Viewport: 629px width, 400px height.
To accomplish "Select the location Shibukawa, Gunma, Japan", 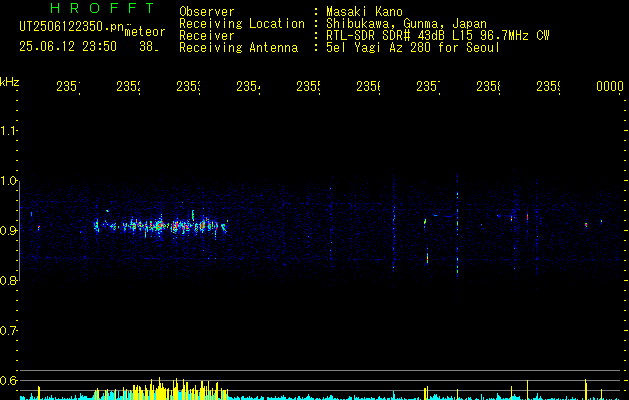I will point(406,24).
